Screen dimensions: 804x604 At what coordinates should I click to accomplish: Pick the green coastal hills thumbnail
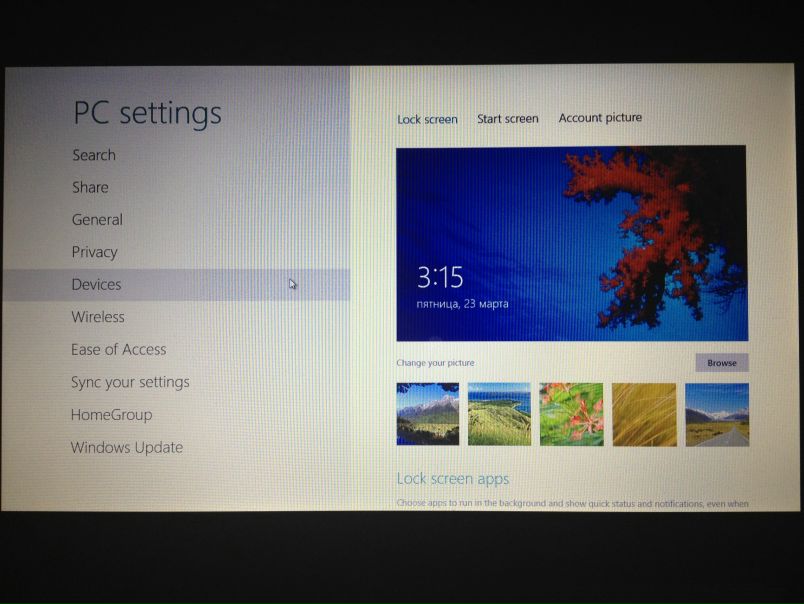(x=499, y=414)
